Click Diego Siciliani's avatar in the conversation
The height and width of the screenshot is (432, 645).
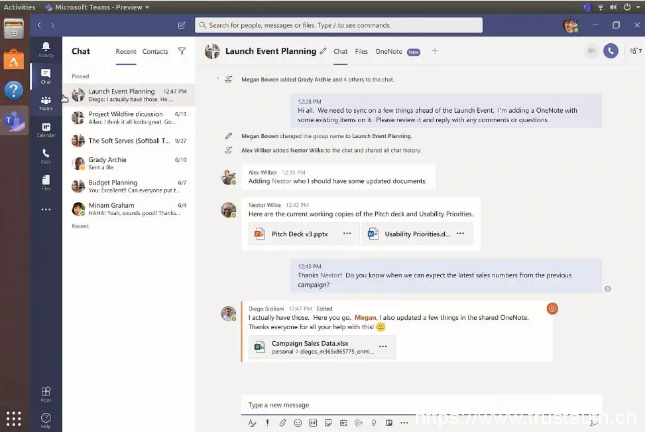pos(229,314)
